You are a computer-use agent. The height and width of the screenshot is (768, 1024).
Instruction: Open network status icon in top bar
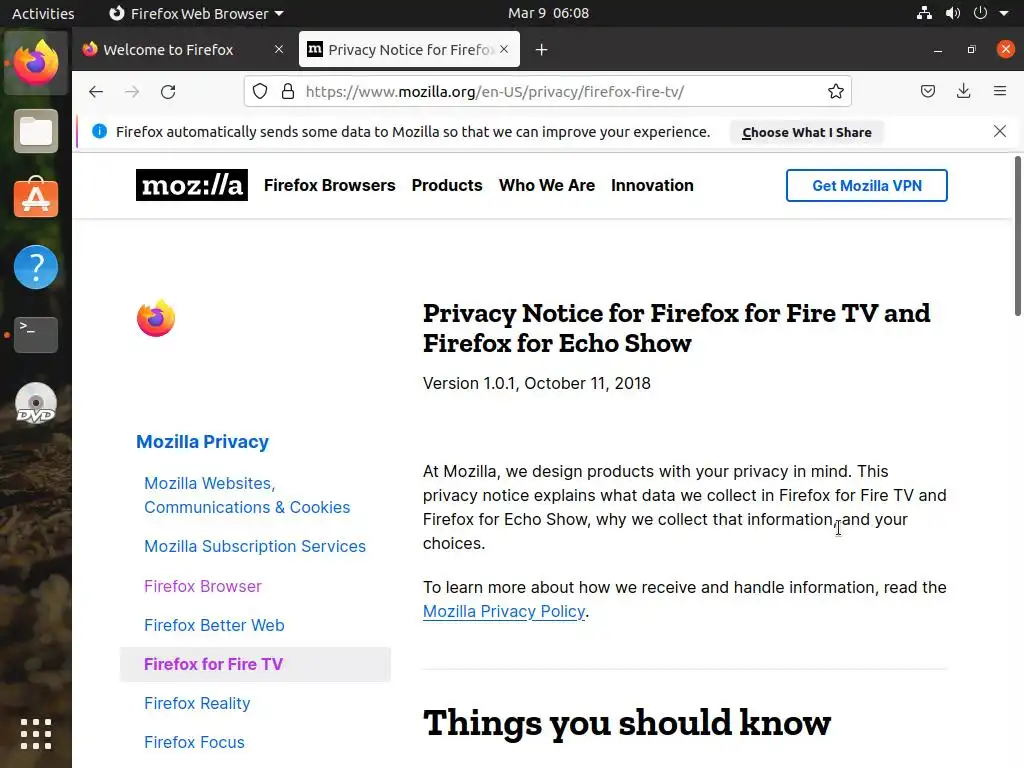click(924, 13)
